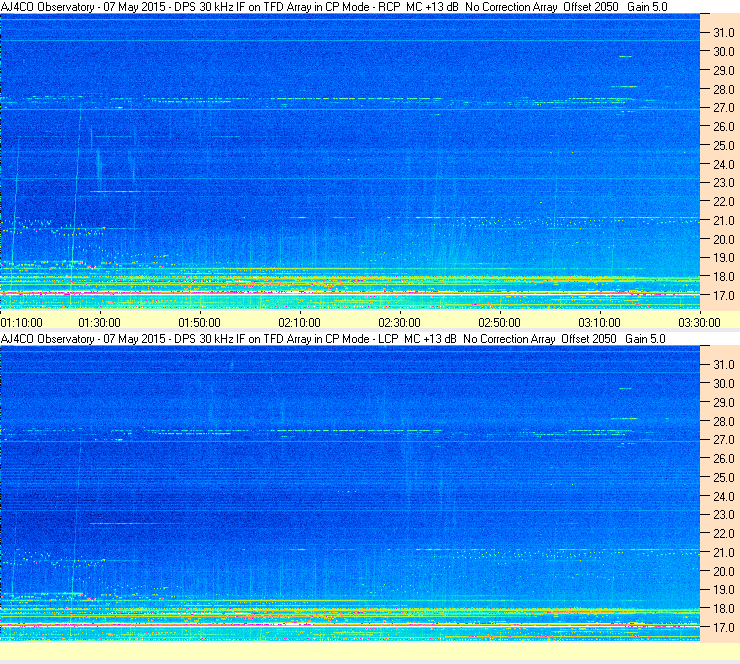The image size is (740, 664).
Task: Click inside the LCP spectrogram plot
Action: point(350,493)
